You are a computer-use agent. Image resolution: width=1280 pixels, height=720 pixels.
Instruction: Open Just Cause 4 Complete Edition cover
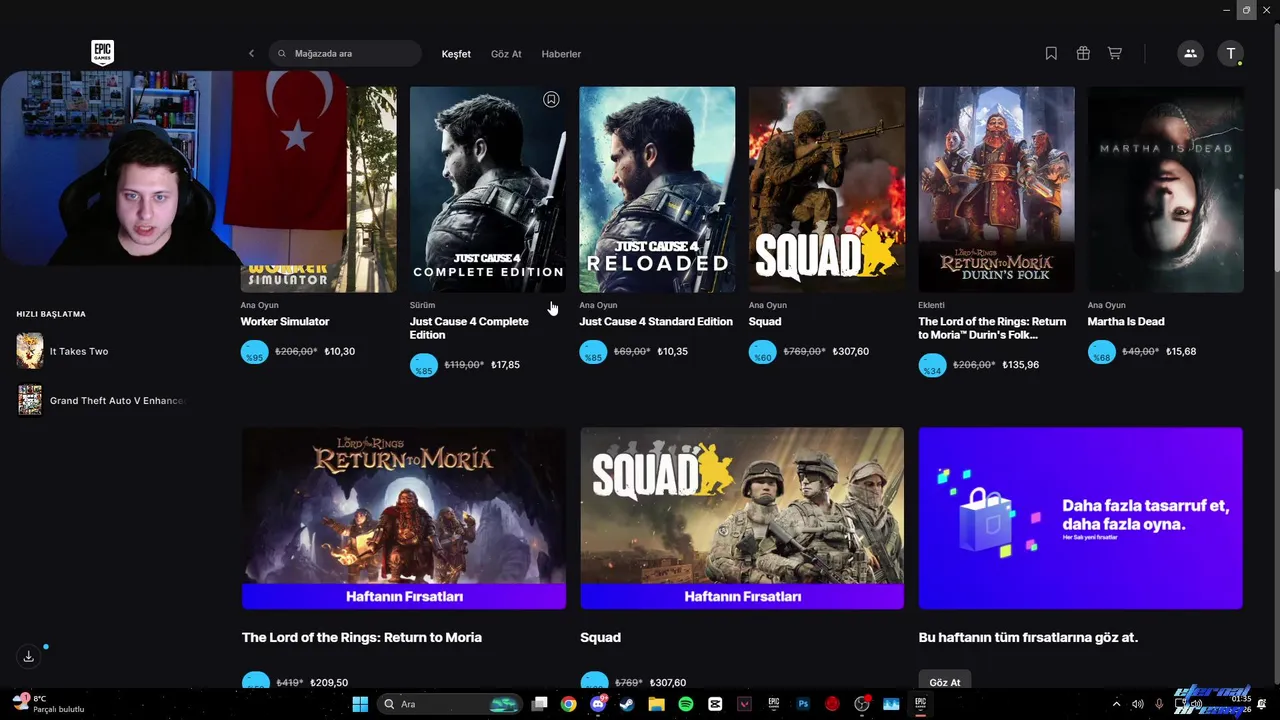click(x=488, y=190)
